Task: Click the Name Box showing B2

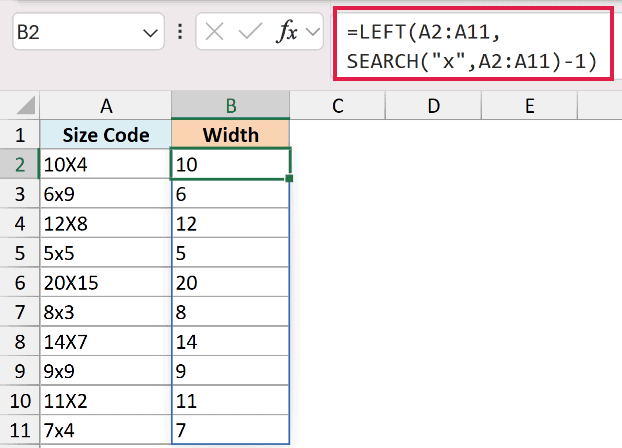Action: (88, 32)
